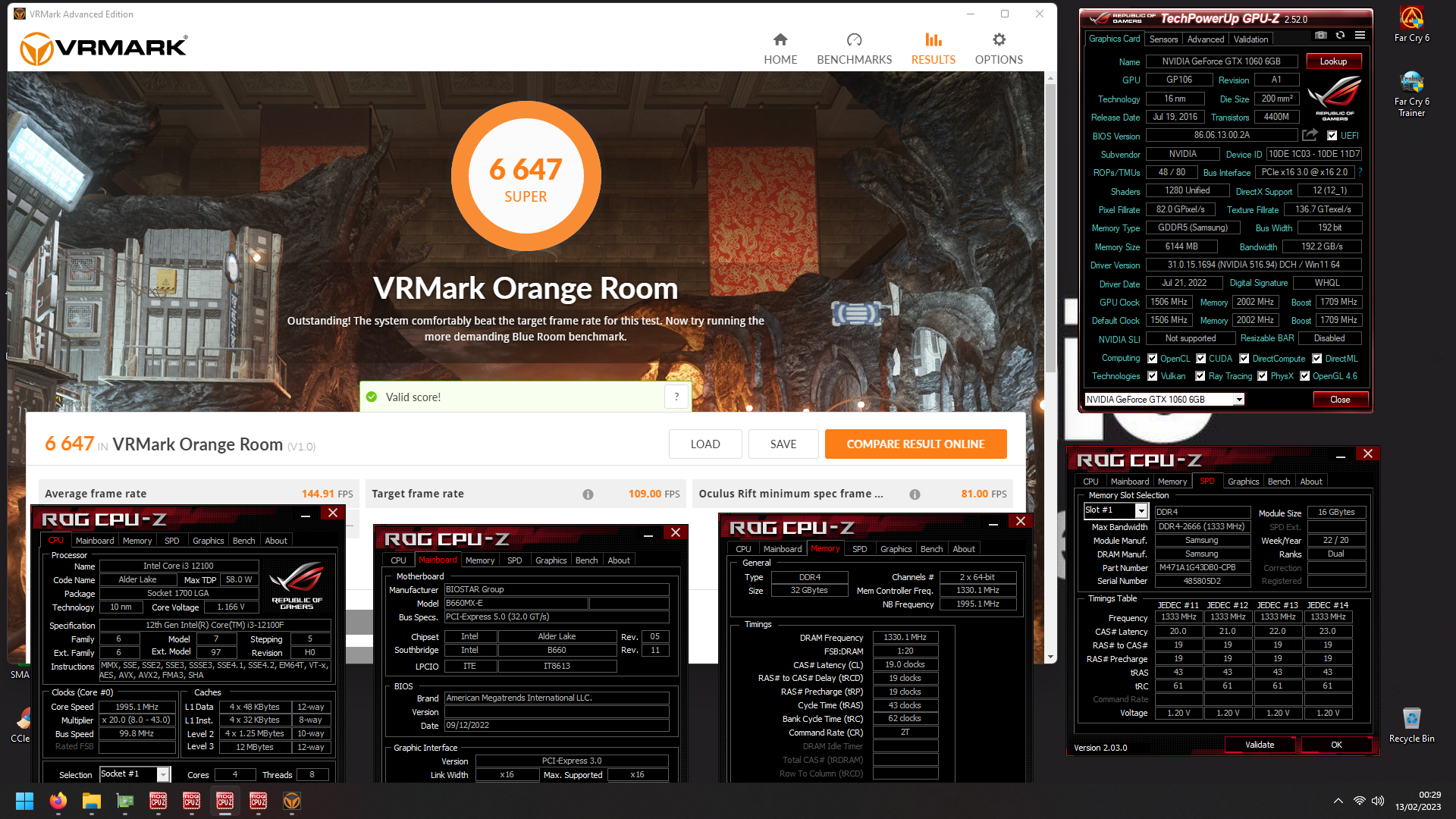The height and width of the screenshot is (819, 1456).
Task: Toggle the OpenCL checkbox
Action: (1152, 359)
